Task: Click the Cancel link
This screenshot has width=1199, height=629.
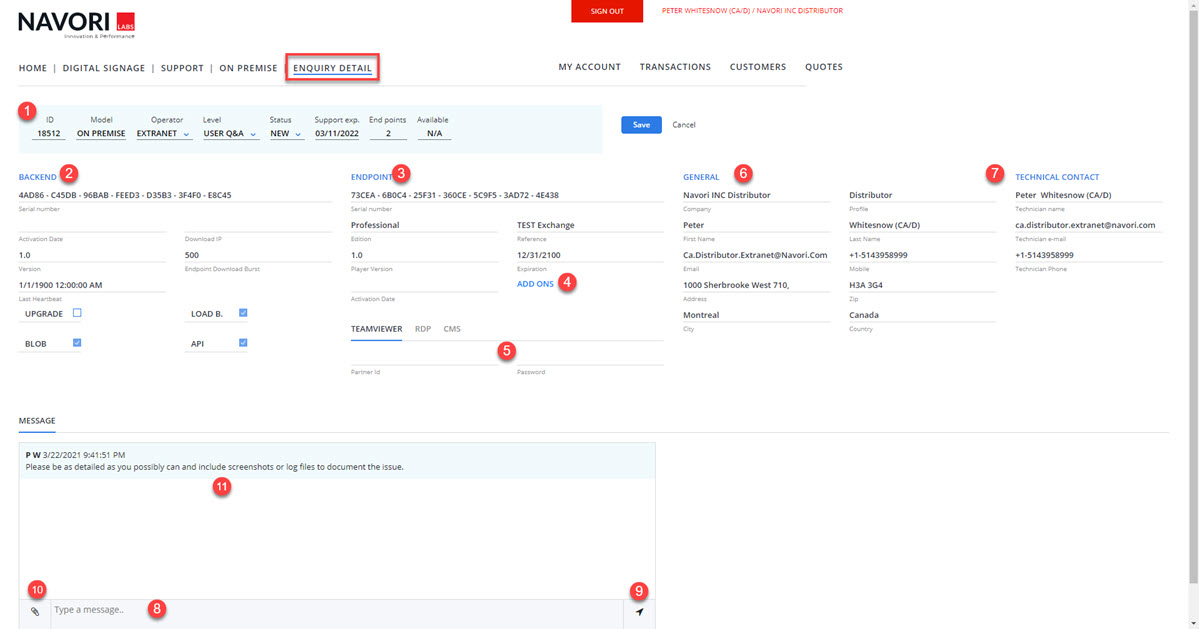Action: pyautogui.click(x=683, y=125)
